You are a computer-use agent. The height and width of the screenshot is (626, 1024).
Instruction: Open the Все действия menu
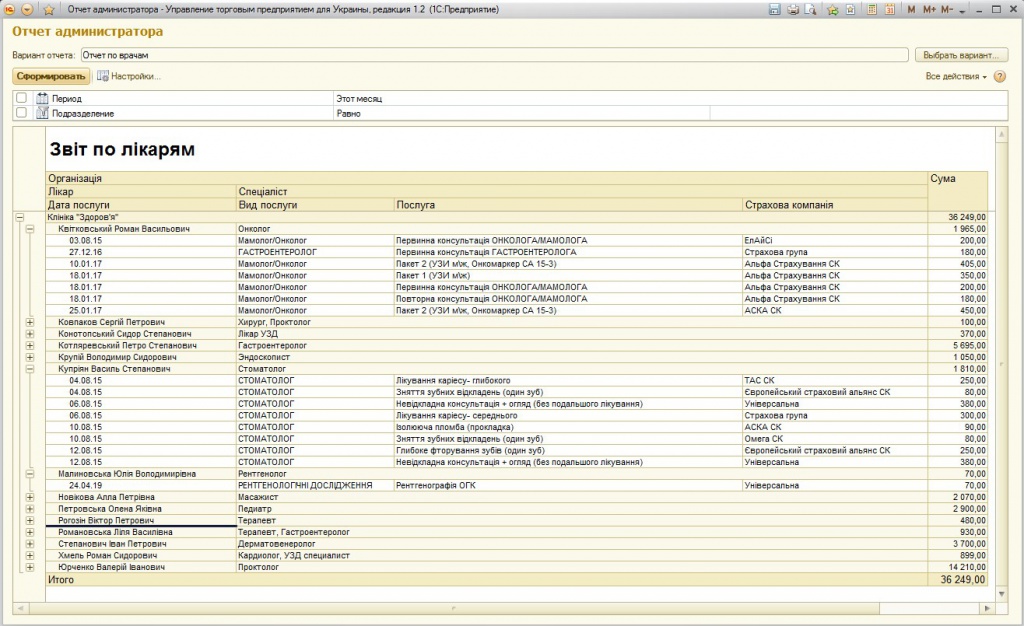(956, 76)
